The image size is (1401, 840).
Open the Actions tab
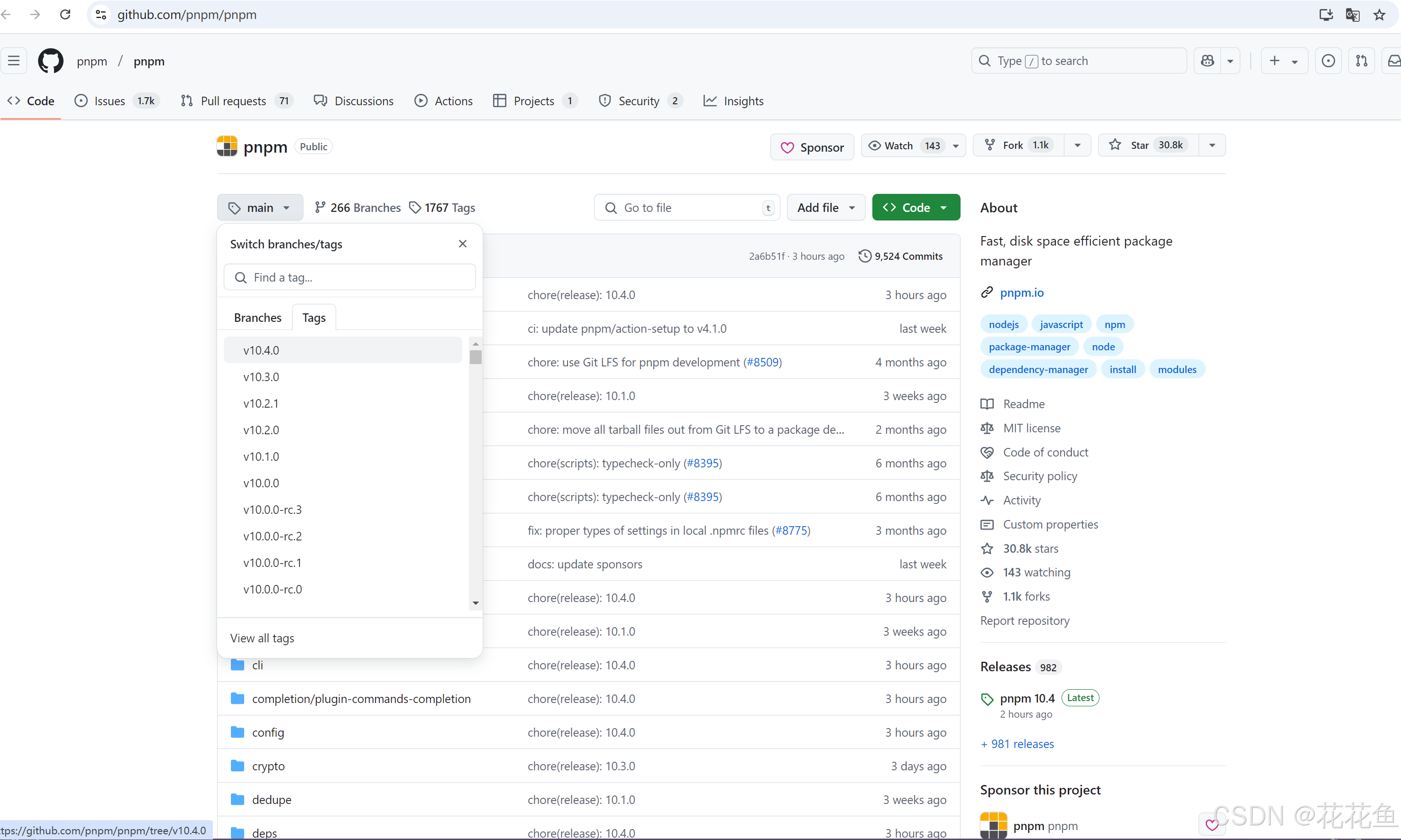tap(444, 101)
